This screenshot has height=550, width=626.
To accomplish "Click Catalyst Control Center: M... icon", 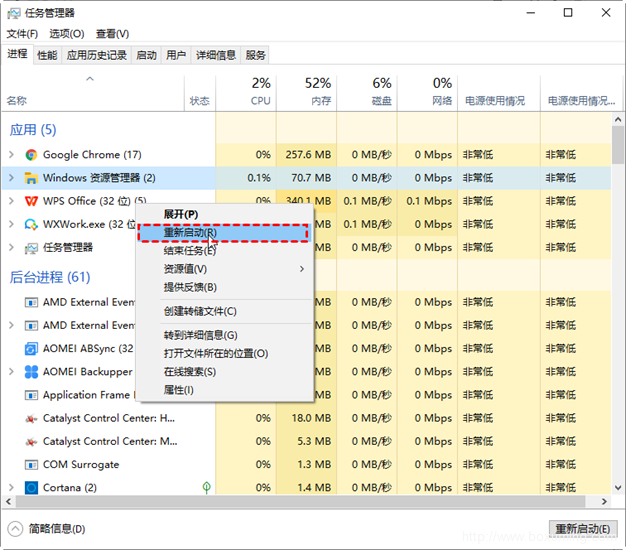I will pos(31,442).
